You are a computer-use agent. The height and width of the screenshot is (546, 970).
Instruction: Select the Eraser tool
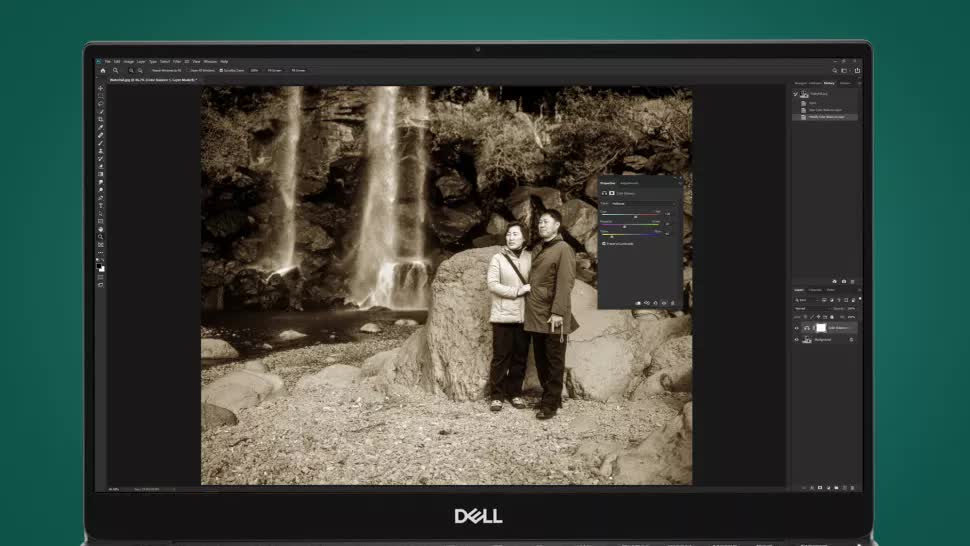coord(101,166)
